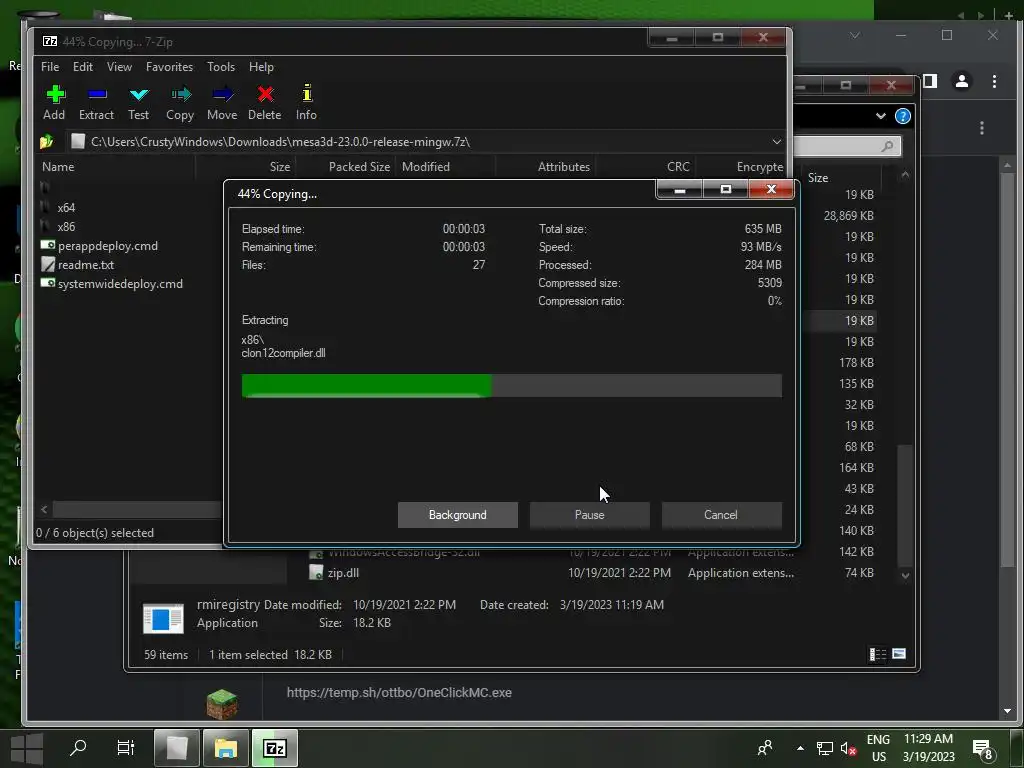Click the Move toolbar icon
This screenshot has height=768, width=1024.
tap(223, 95)
